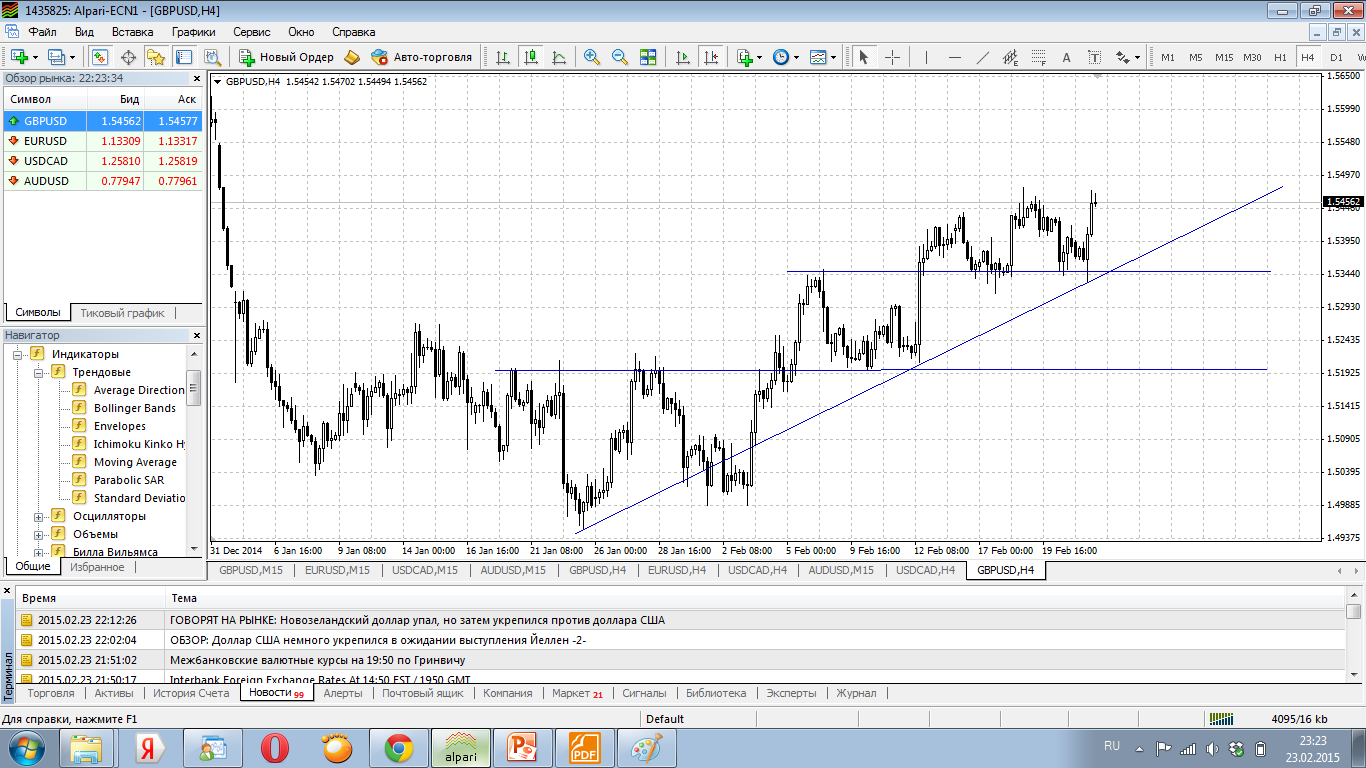1366x768 pixels.
Task: Switch timeframe to D1
Action: click(1336, 57)
